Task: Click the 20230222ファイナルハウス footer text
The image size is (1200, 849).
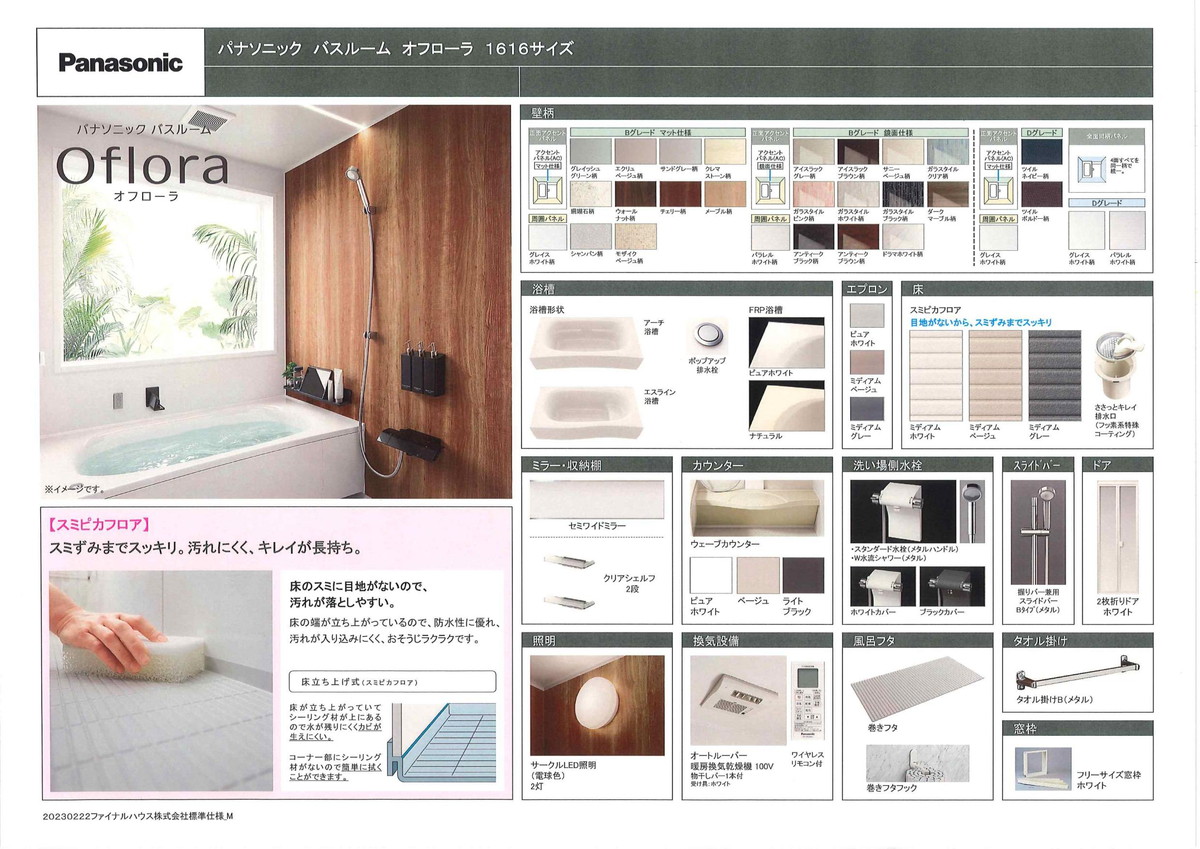Action: tap(138, 816)
